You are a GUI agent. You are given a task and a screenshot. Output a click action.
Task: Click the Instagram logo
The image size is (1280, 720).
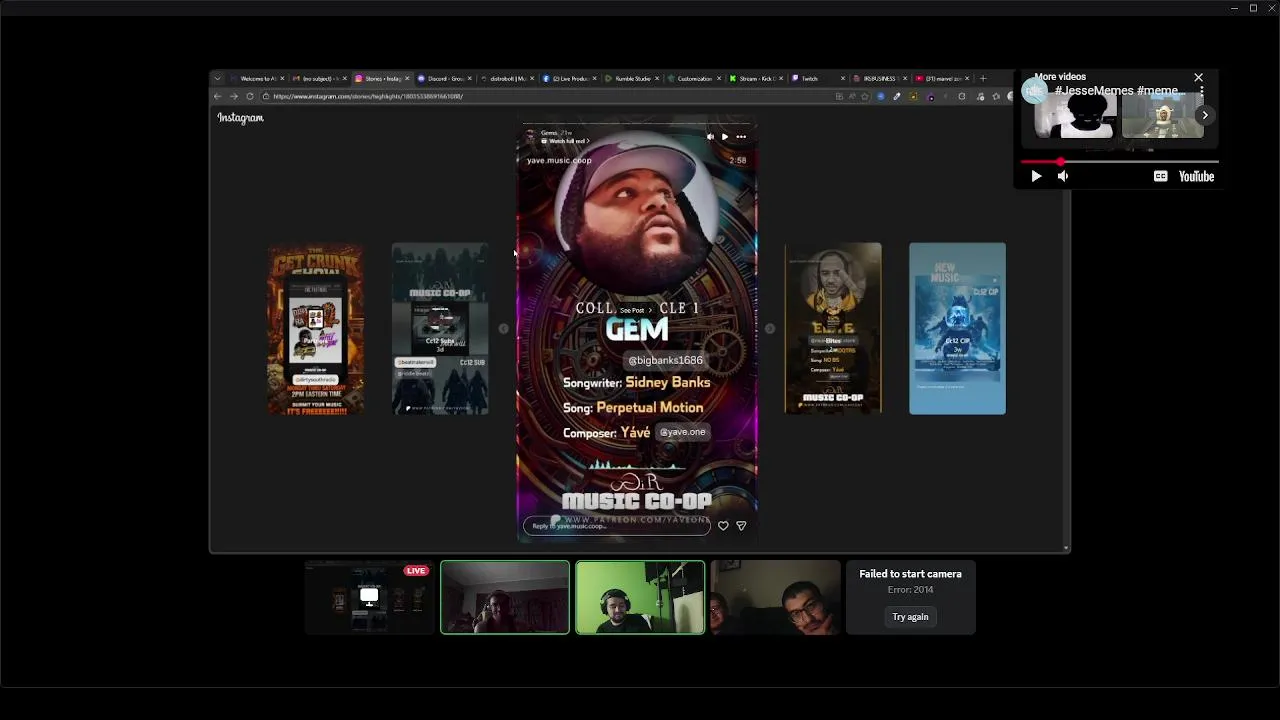point(240,118)
